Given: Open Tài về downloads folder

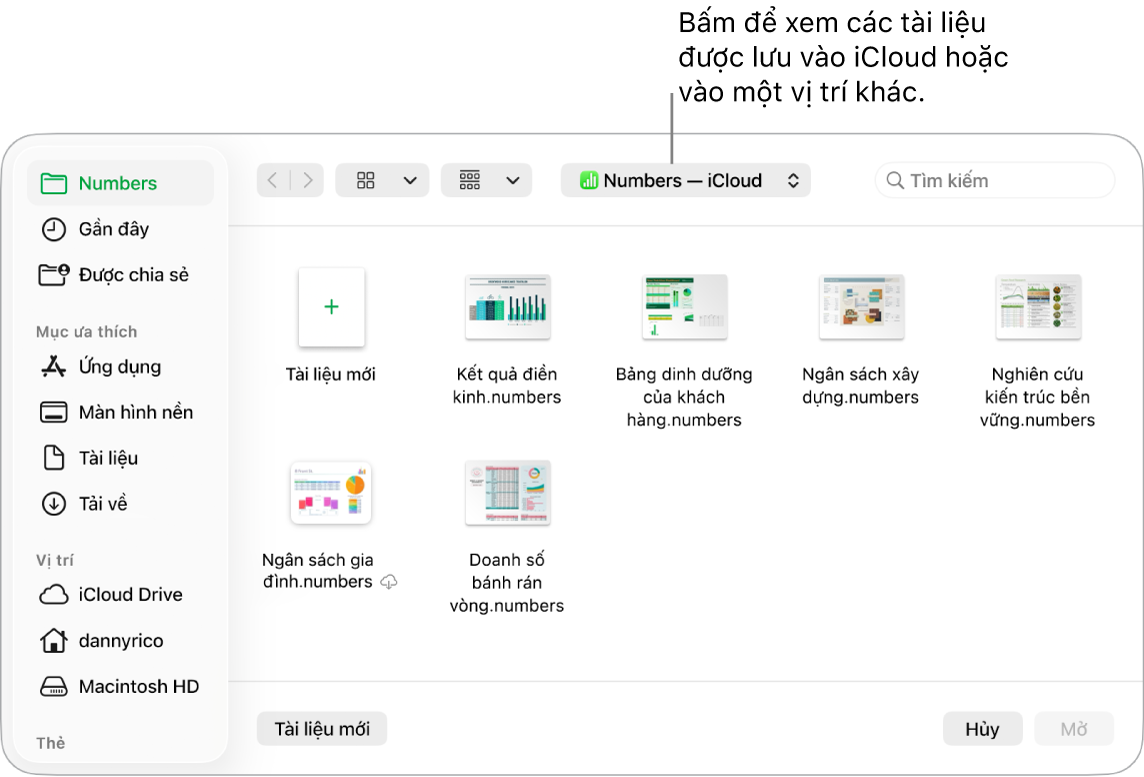Looking at the screenshot, I should 120,503.
